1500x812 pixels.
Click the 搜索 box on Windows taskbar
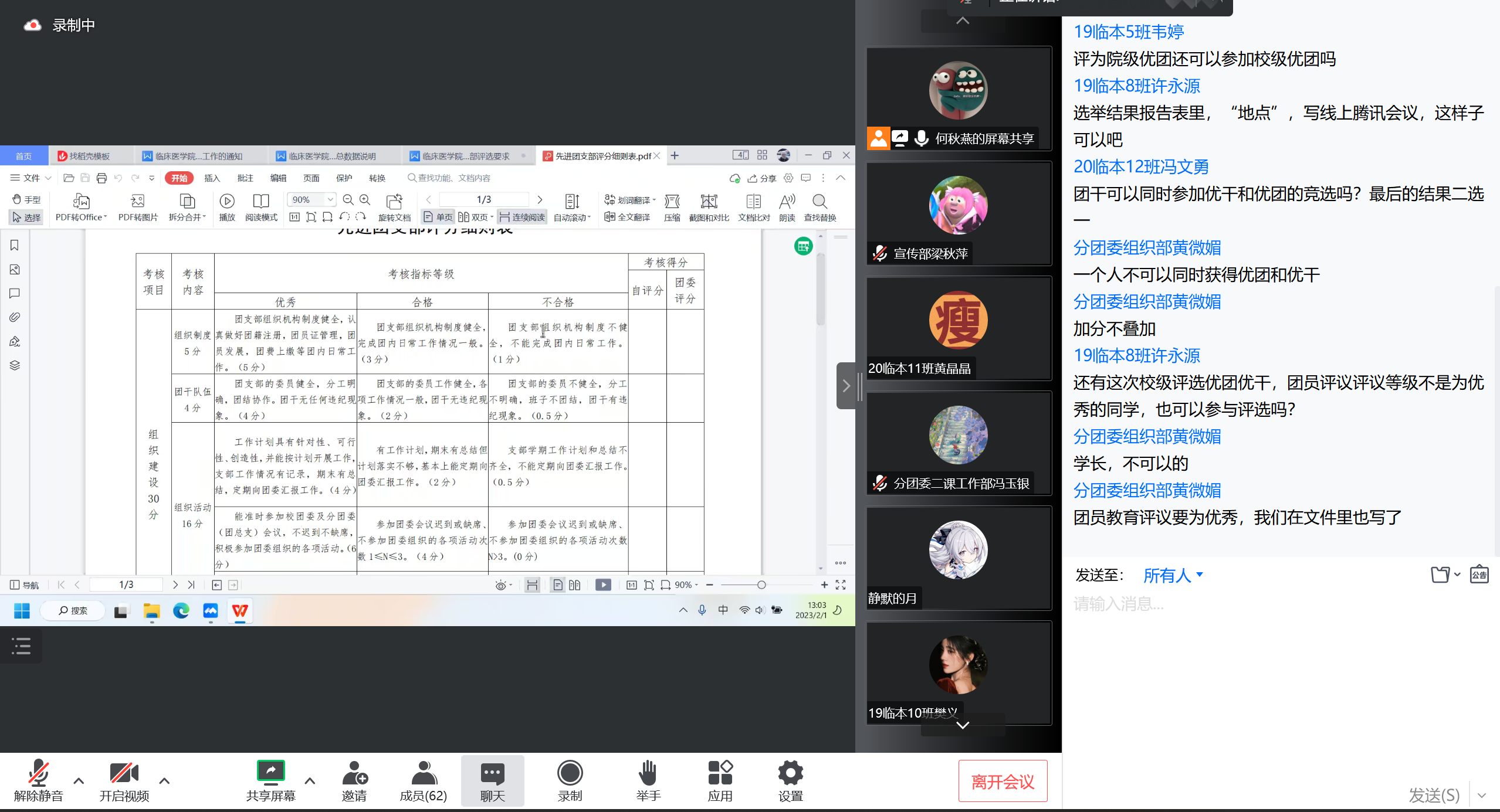(73, 611)
